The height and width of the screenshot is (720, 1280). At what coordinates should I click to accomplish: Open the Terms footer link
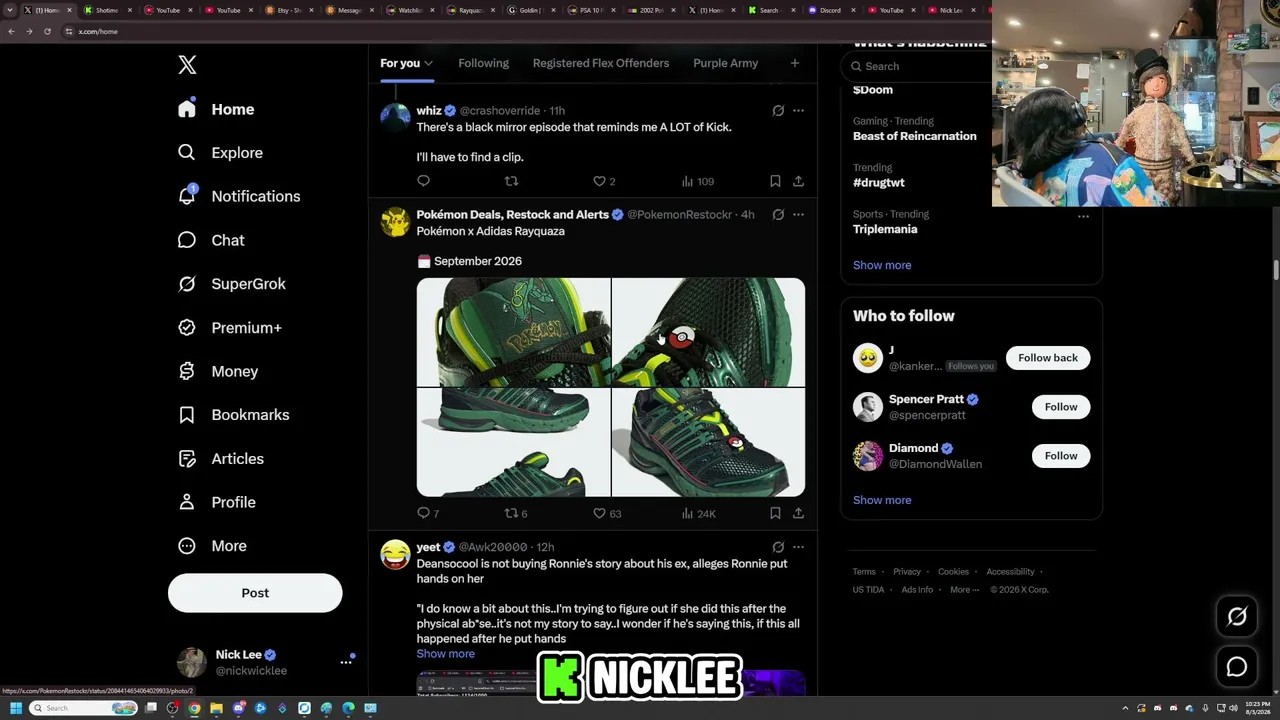click(x=864, y=572)
